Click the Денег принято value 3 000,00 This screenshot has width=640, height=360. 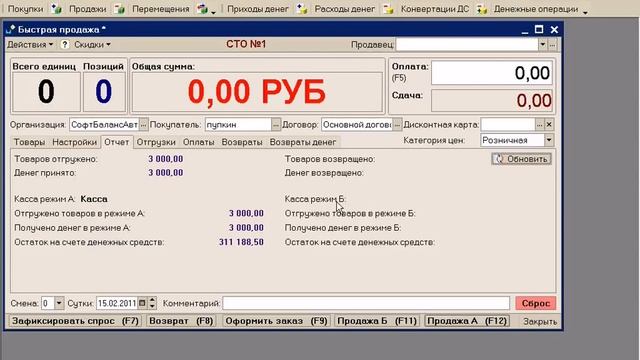click(x=166, y=173)
